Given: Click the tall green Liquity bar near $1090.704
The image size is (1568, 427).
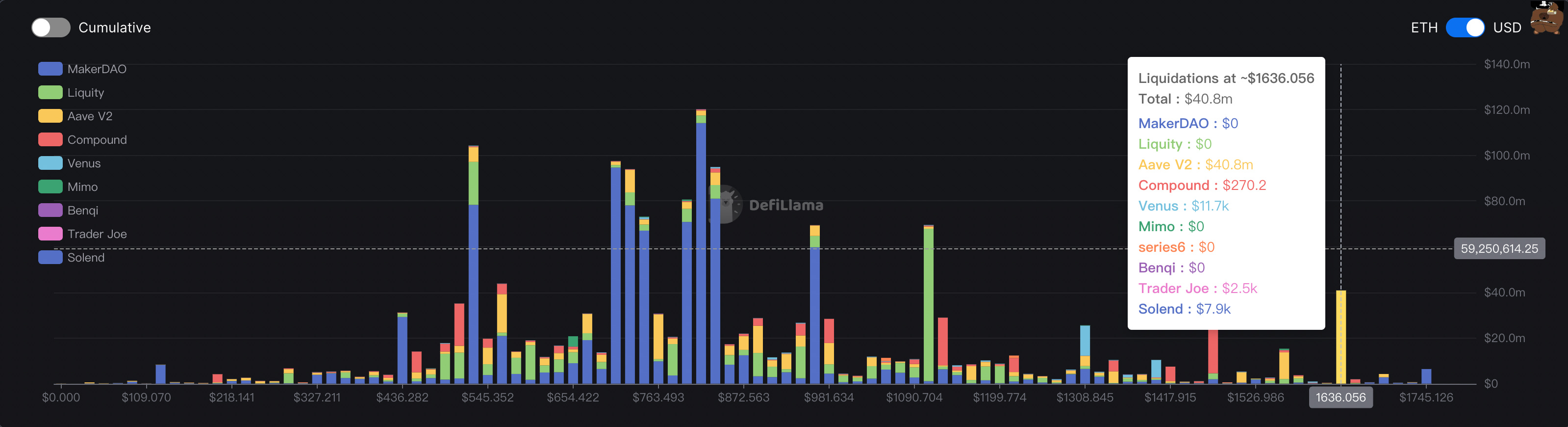Looking at the screenshot, I should tap(928, 305).
